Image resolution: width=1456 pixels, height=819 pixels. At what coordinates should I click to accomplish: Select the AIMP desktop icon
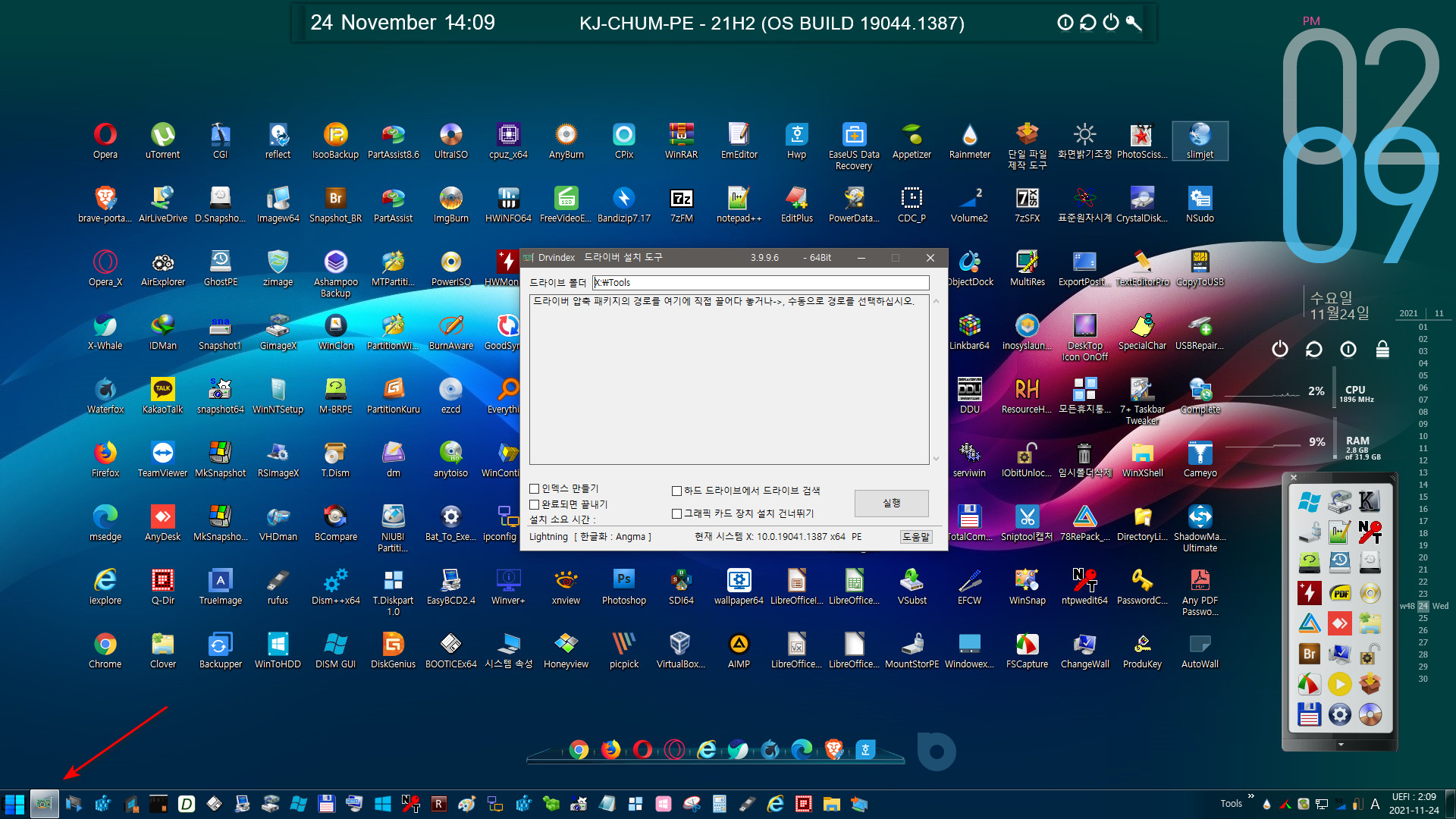coord(739,651)
